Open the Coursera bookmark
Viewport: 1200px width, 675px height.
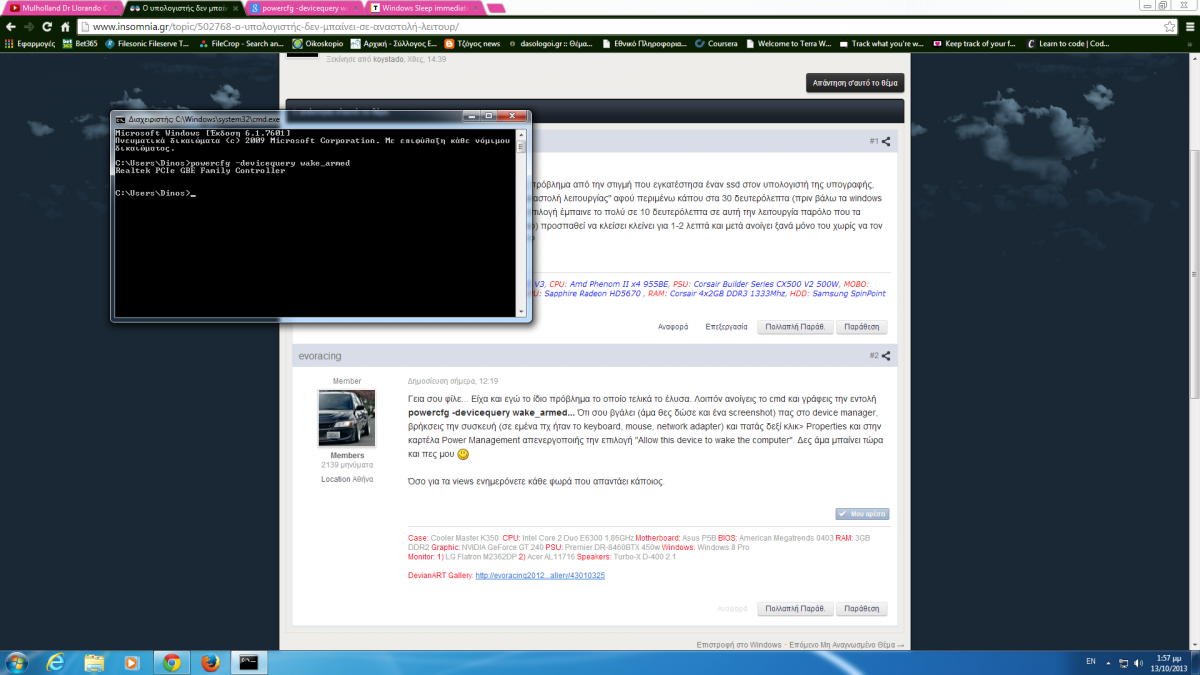714,44
